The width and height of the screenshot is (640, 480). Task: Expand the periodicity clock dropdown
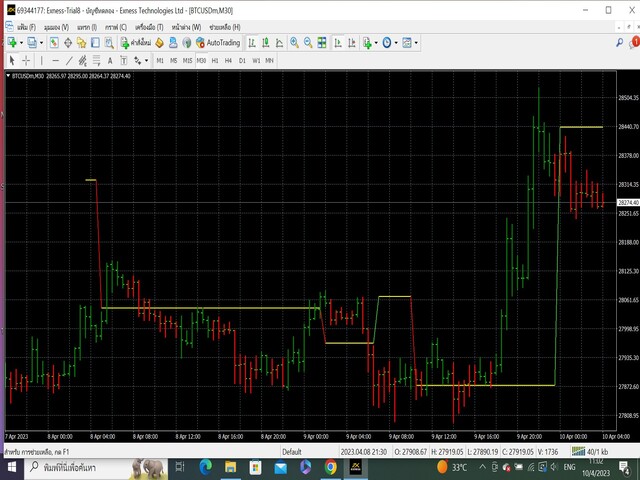point(397,43)
